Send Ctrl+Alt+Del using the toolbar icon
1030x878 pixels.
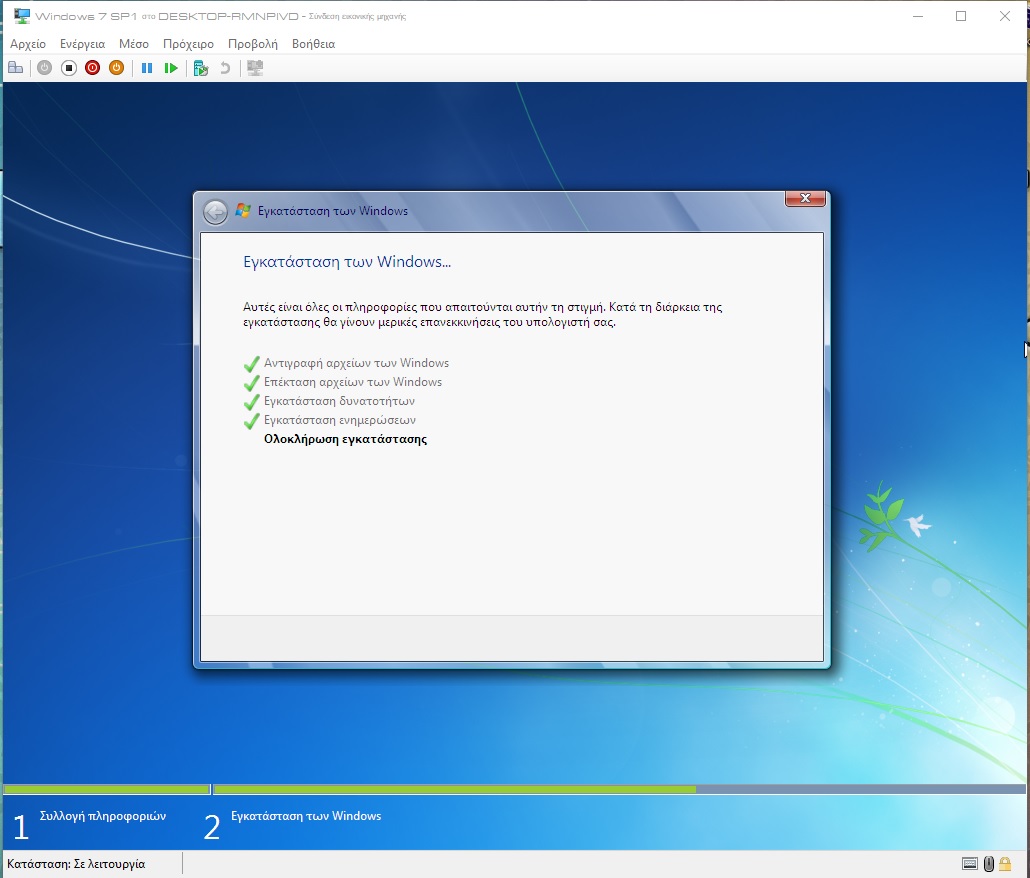coord(15,68)
